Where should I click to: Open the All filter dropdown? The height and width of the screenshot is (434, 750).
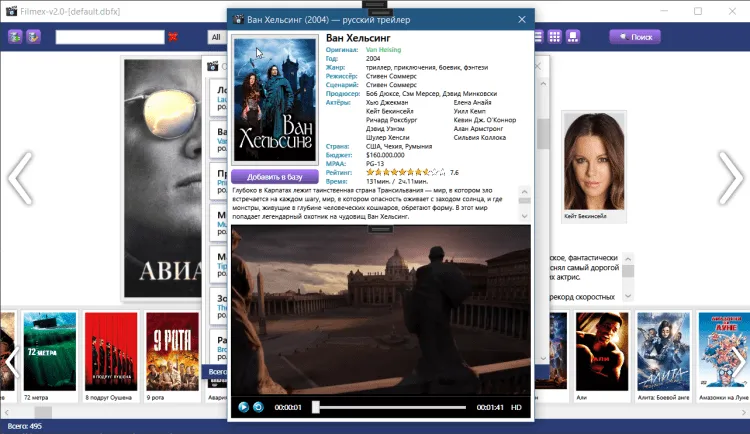click(x=216, y=37)
